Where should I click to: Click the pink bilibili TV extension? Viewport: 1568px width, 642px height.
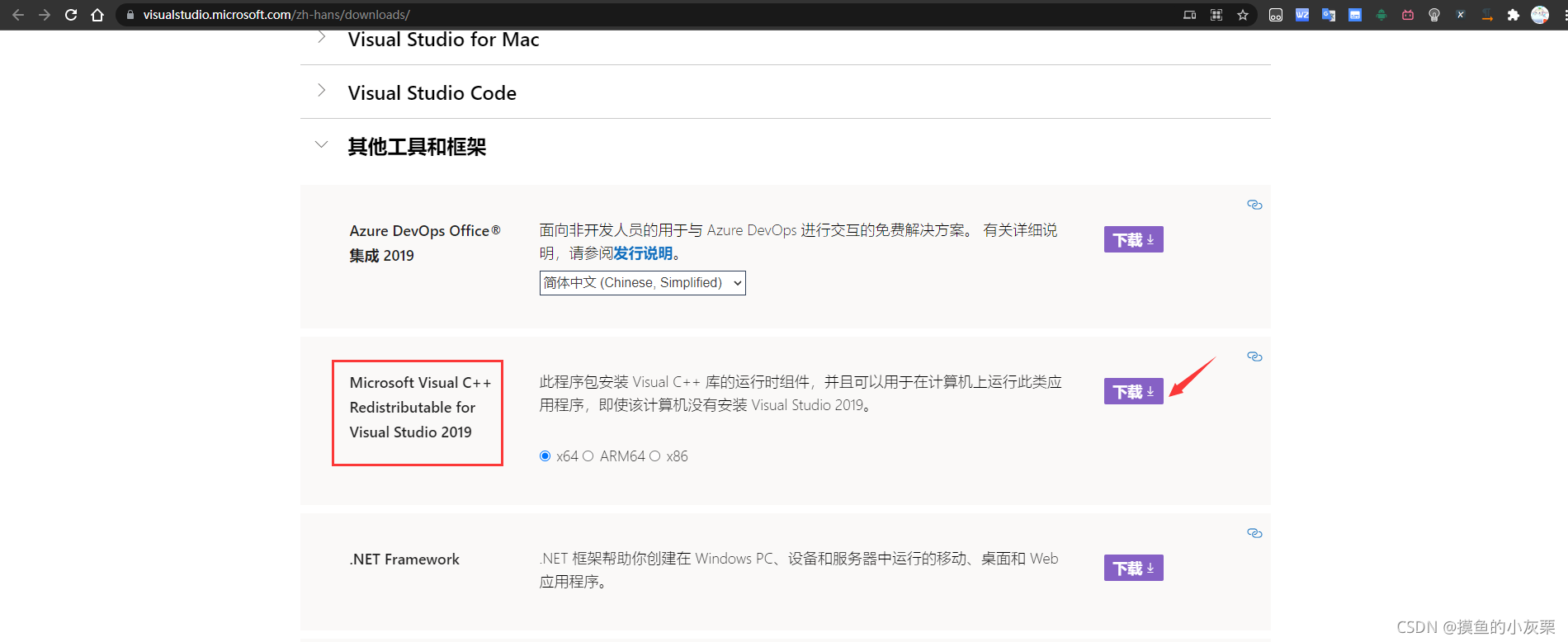[1407, 15]
